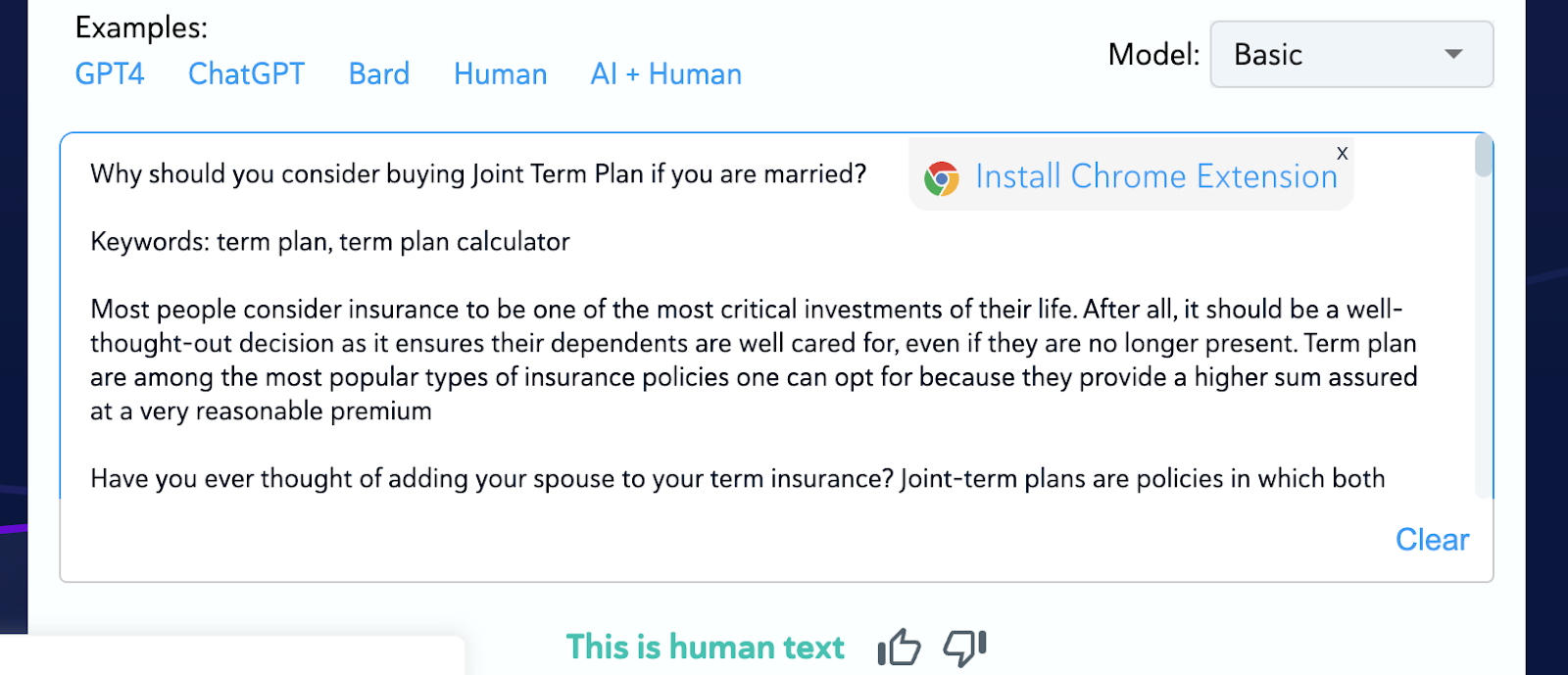This screenshot has height=675, width=1568.
Task: Dismiss the Install Chrome Extension banner
Action: (x=1343, y=153)
